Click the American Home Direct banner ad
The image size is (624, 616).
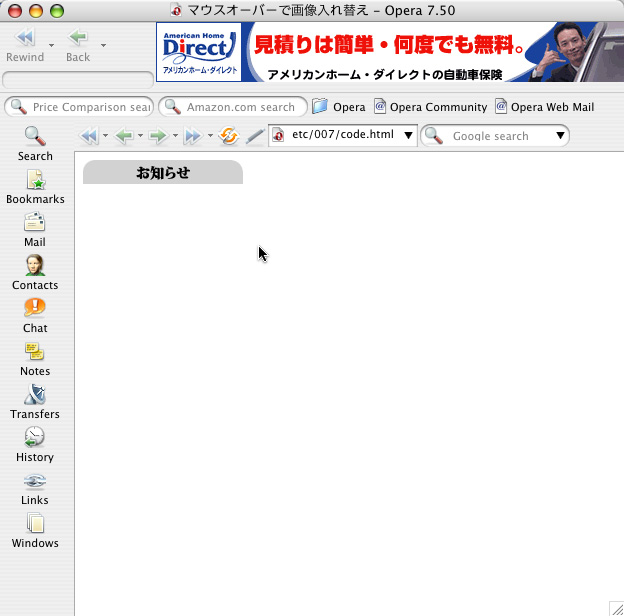point(390,52)
